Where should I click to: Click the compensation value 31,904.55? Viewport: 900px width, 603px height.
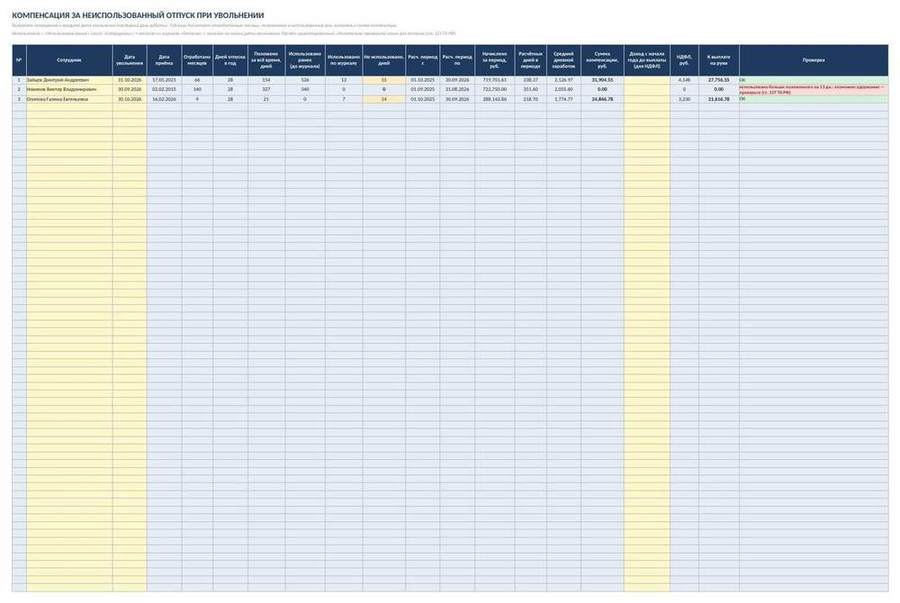[x=602, y=80]
